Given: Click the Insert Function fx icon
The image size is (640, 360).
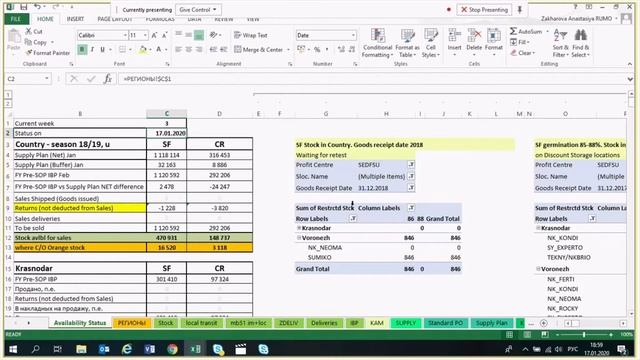Looking at the screenshot, I should [108, 78].
